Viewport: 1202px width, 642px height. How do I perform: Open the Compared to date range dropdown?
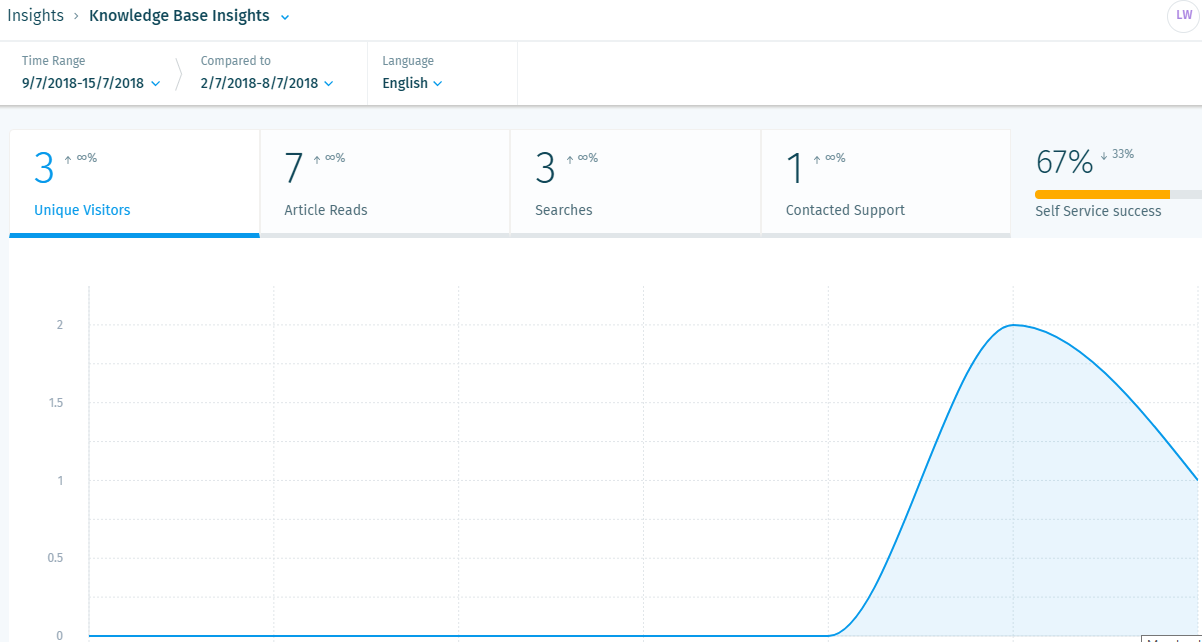click(266, 84)
